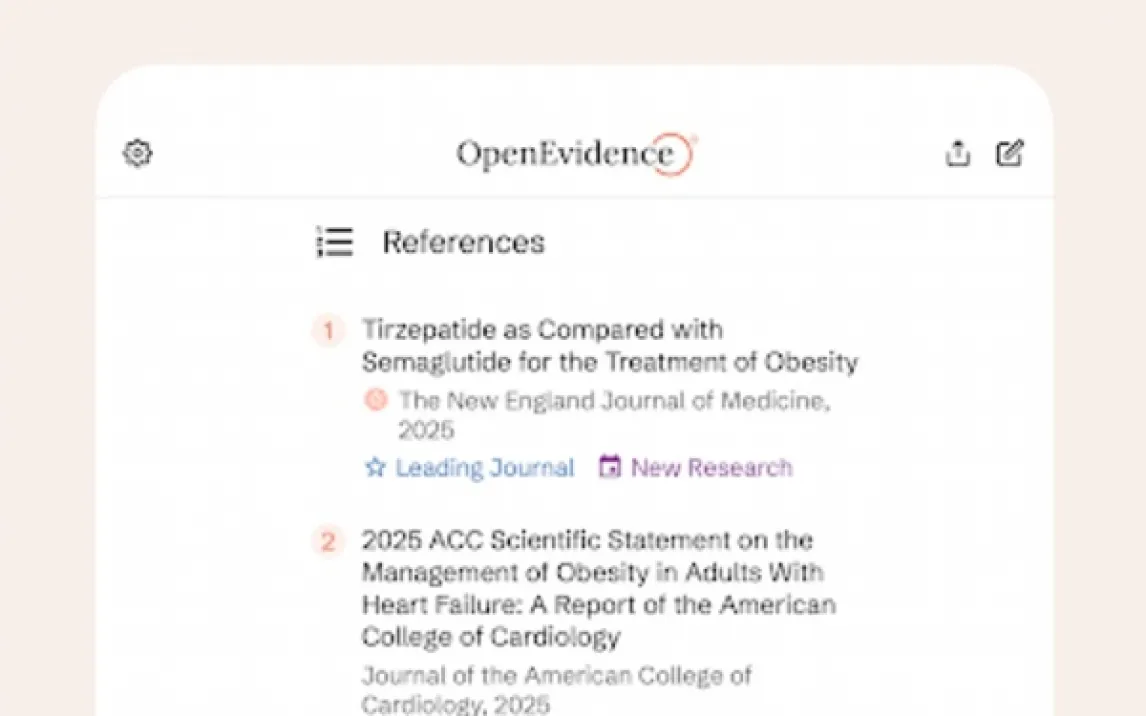The height and width of the screenshot is (716, 1146).
Task: Open the settings gear icon
Action: click(x=137, y=154)
